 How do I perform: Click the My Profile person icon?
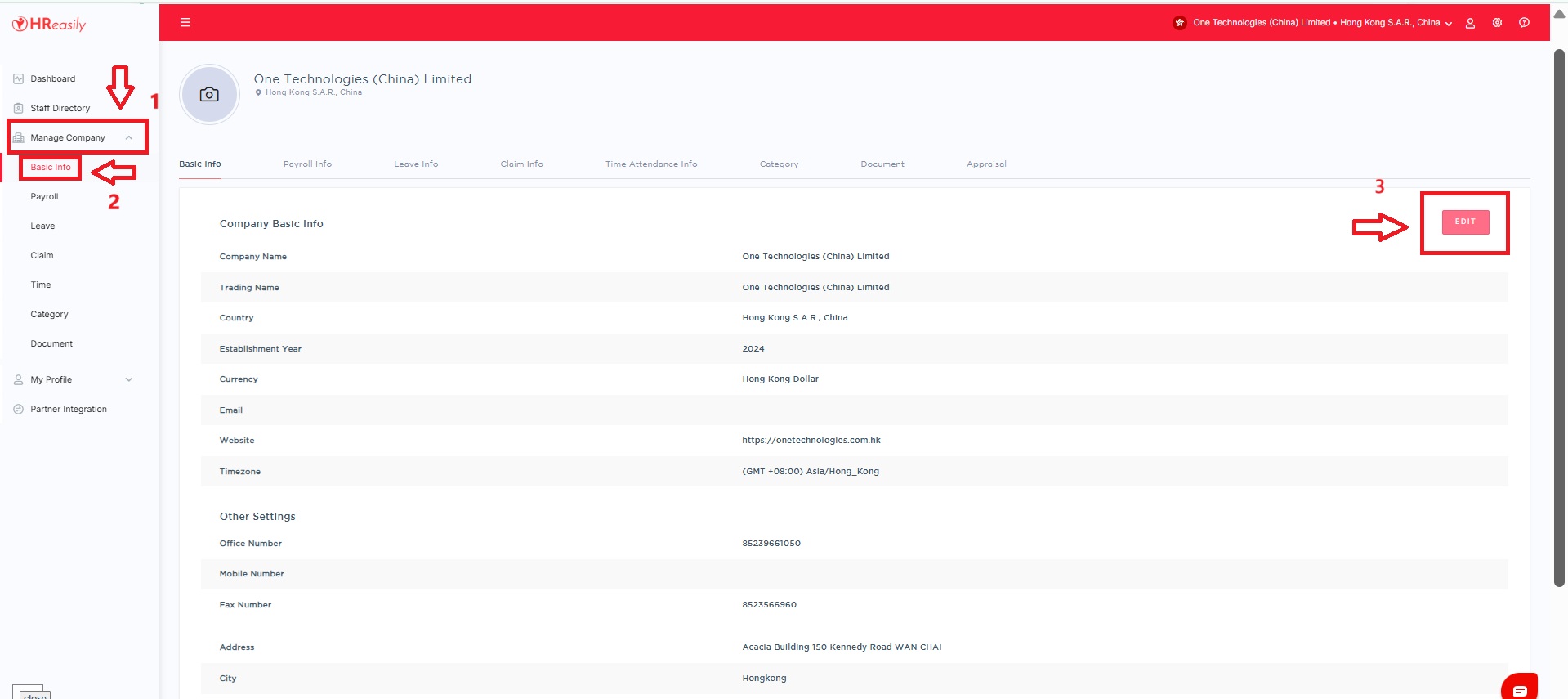18,379
